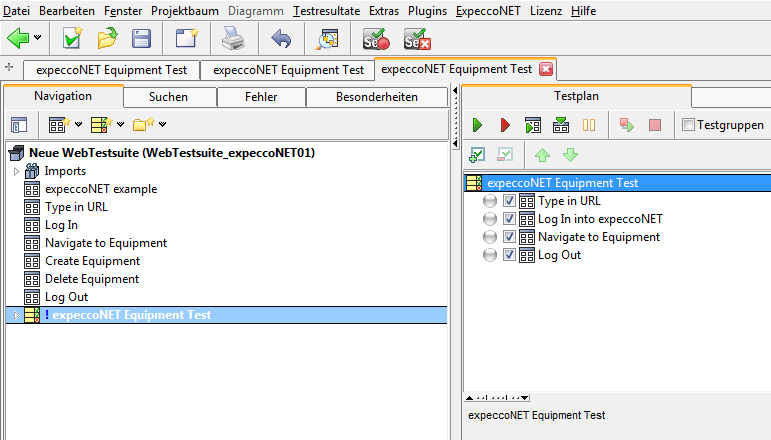771x440 pixels.
Task: Open folder icon in main toolbar
Action: point(107,39)
